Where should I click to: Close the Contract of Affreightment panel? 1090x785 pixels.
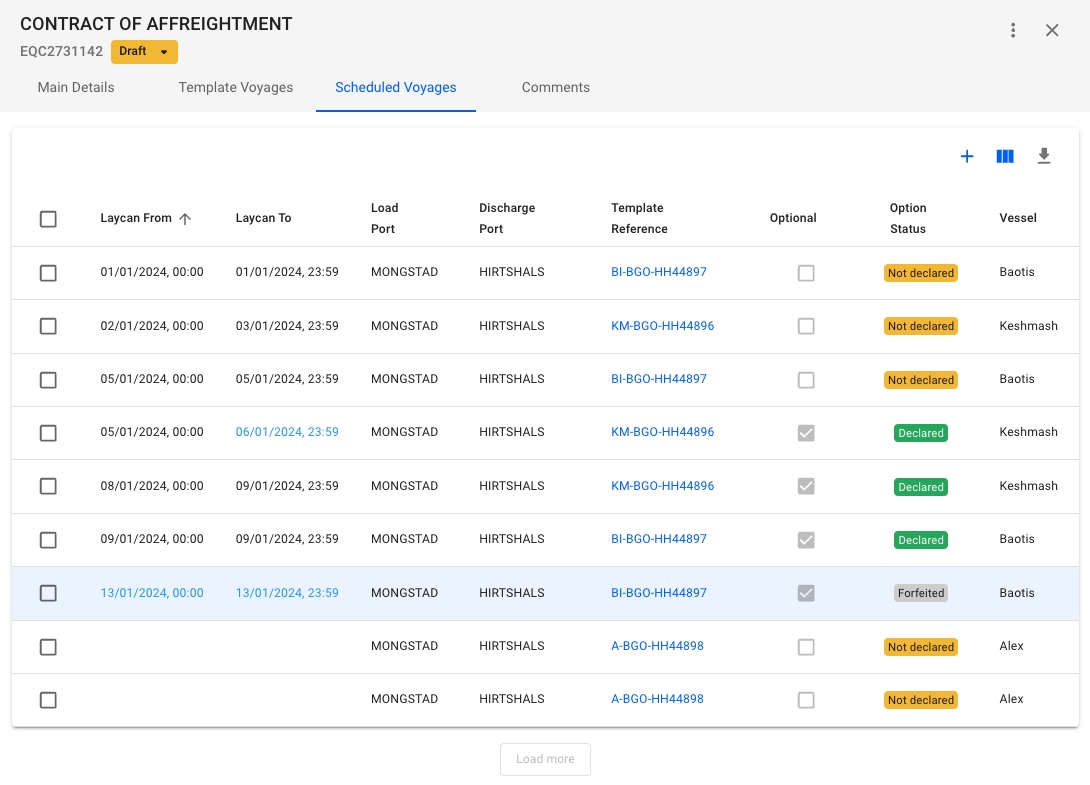(1052, 30)
